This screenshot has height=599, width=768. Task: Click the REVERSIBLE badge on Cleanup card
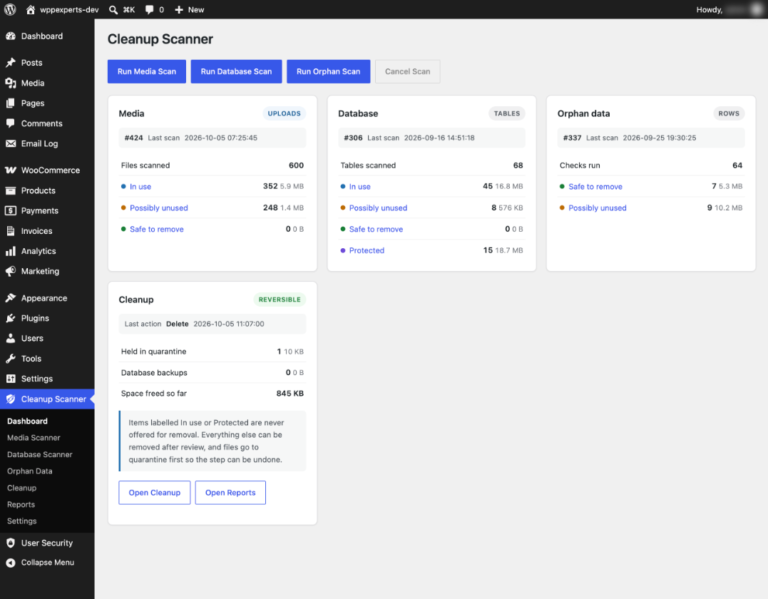279,299
